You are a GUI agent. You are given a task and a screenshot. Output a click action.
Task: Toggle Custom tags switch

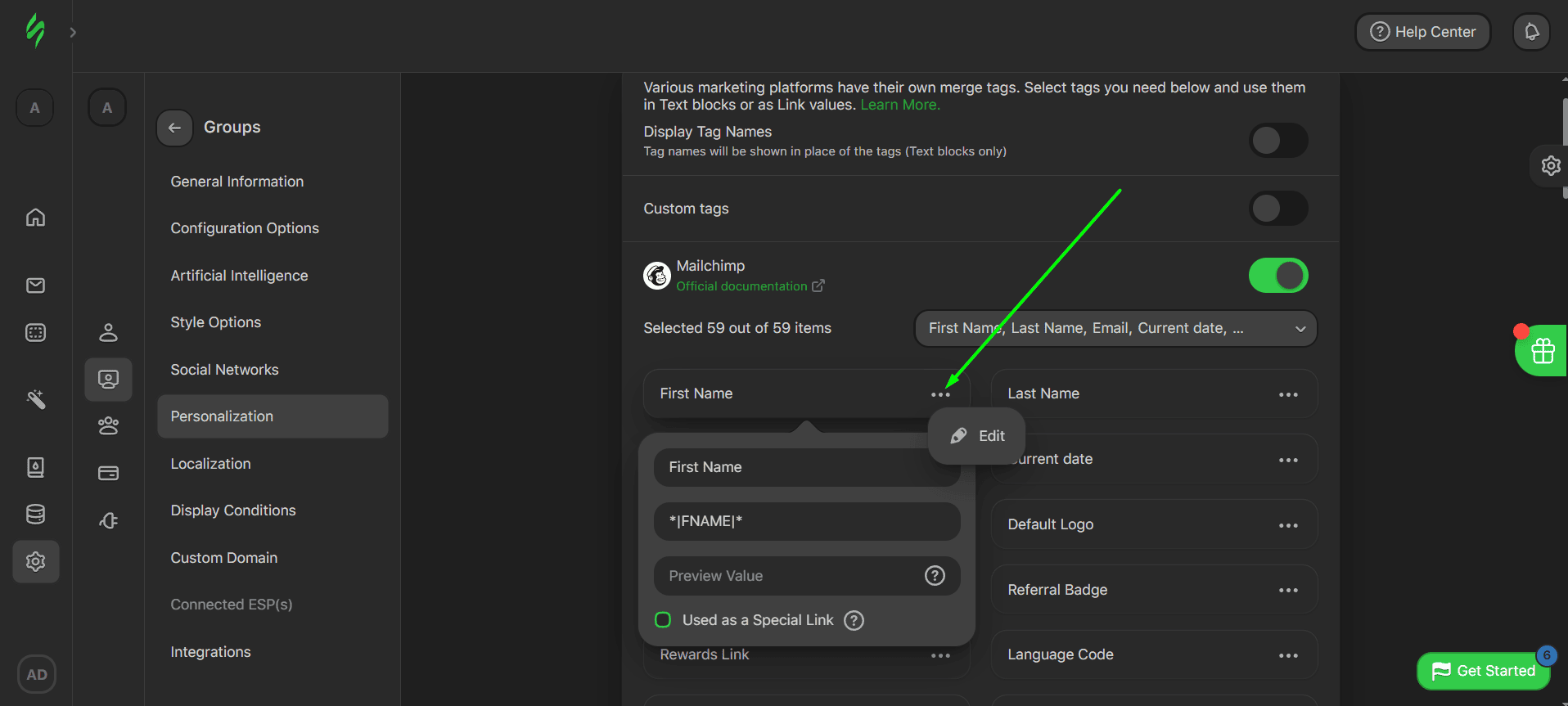pos(1278,209)
